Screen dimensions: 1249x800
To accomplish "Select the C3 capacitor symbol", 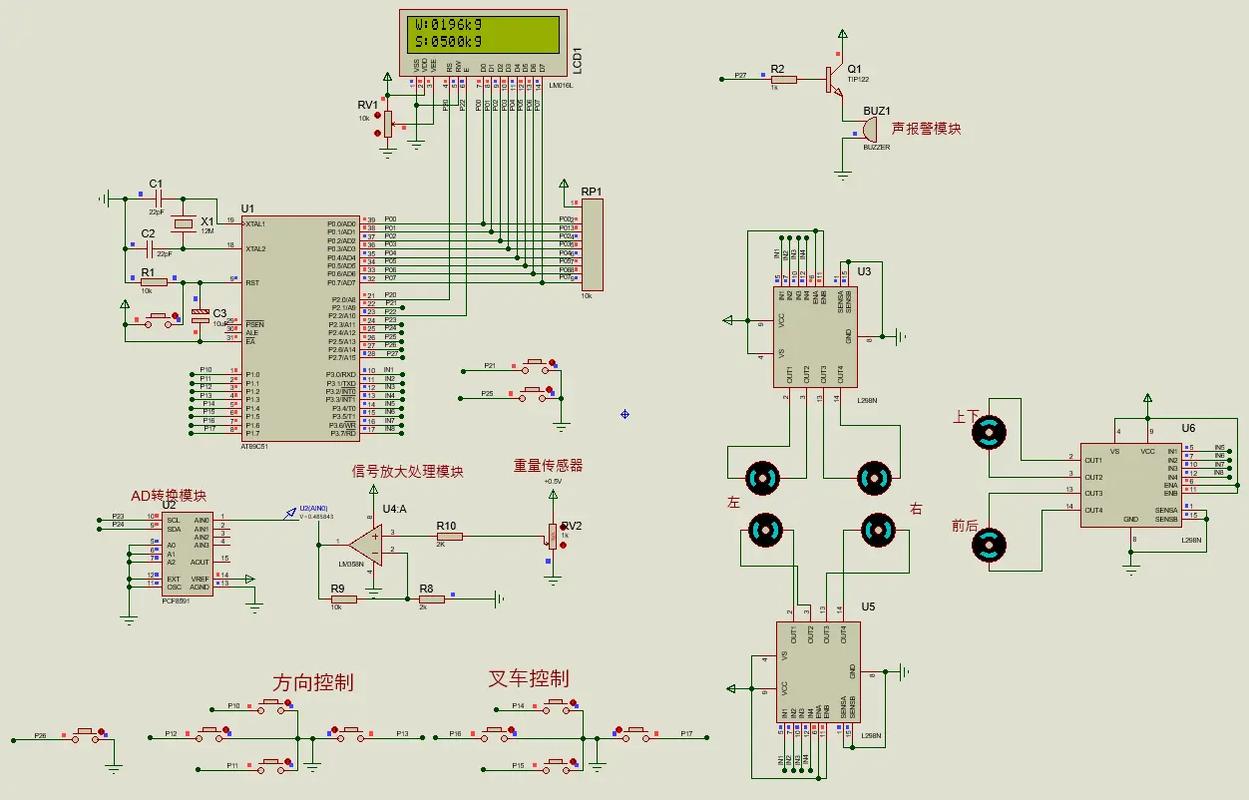I will click(200, 315).
